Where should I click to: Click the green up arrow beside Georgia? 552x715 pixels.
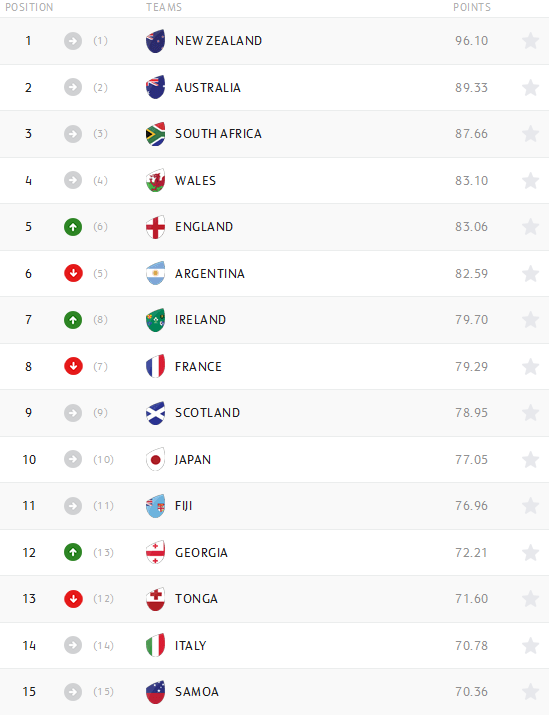pos(73,553)
